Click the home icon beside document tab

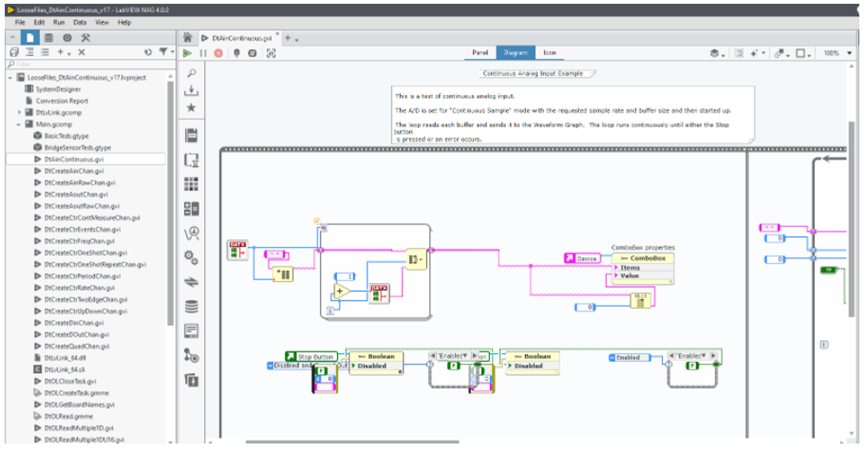pos(187,37)
